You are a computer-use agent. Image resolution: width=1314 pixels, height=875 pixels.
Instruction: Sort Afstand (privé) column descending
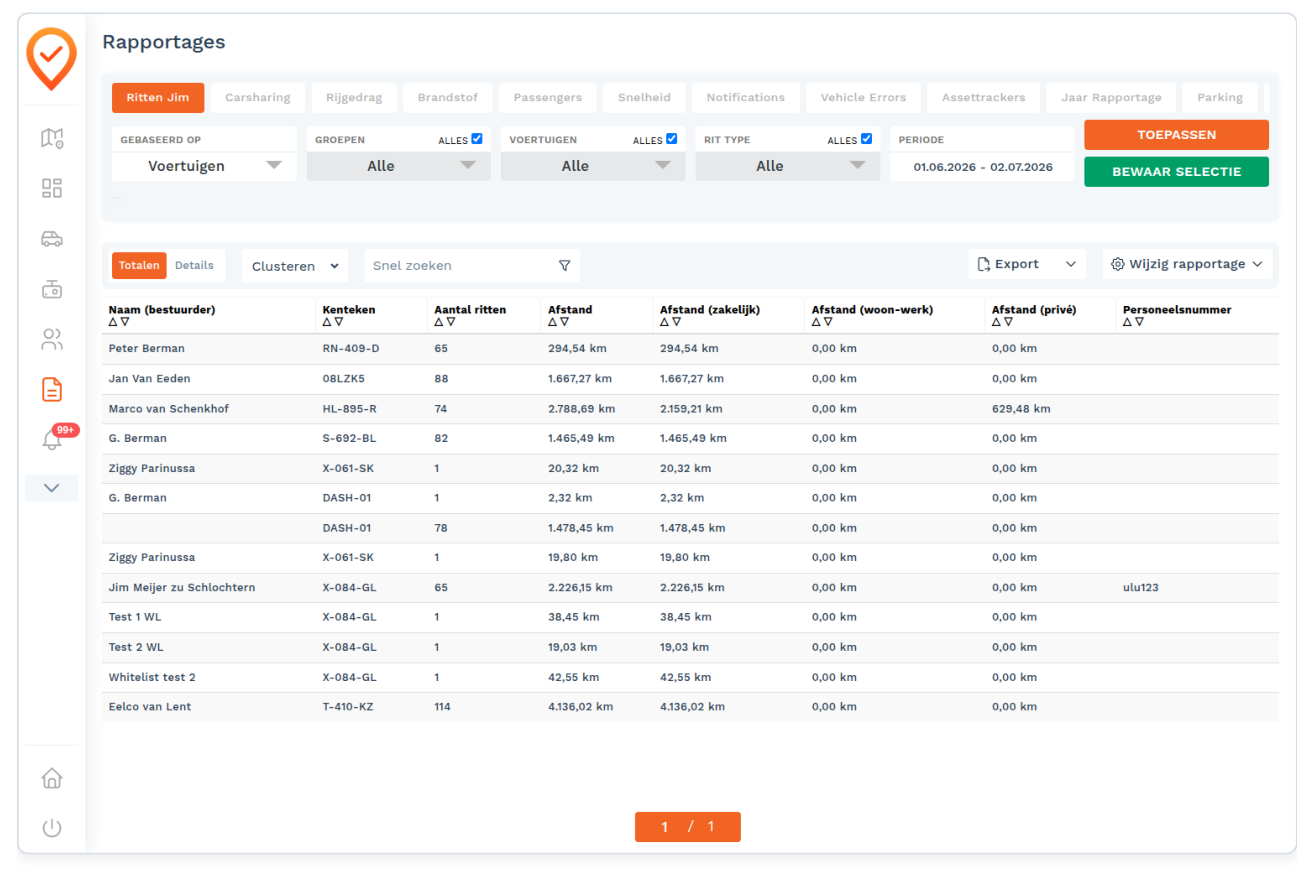coord(1008,322)
